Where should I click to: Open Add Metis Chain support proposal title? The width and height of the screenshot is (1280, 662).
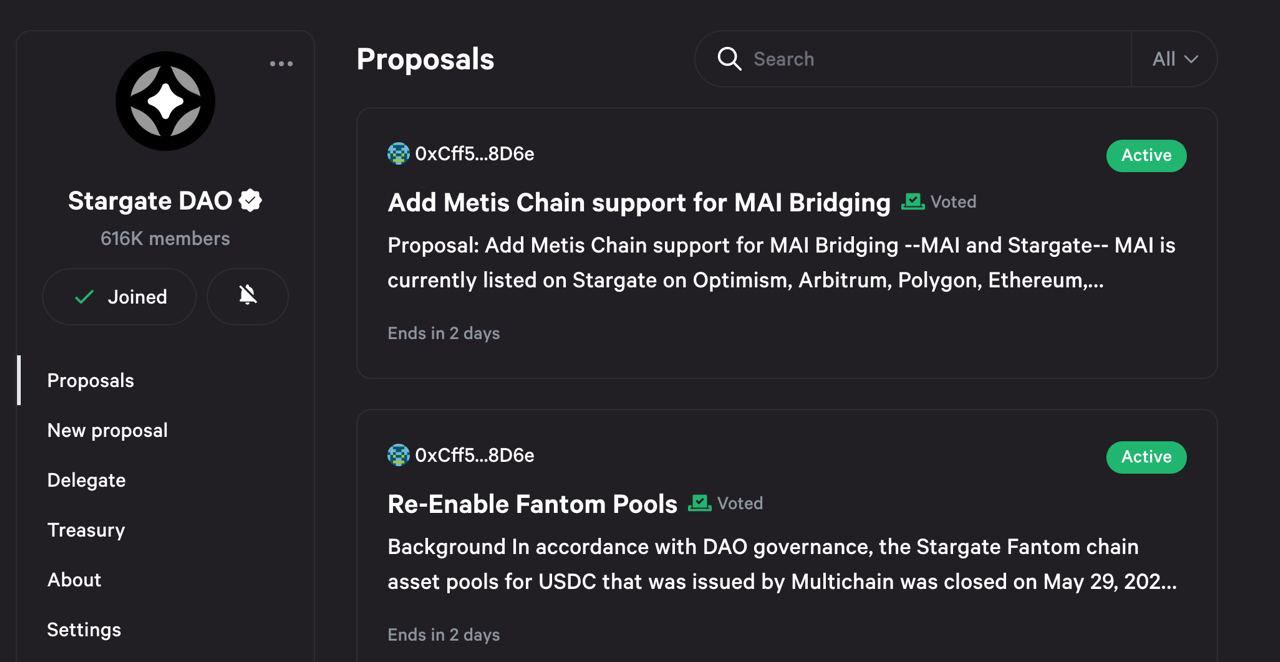[x=639, y=202]
